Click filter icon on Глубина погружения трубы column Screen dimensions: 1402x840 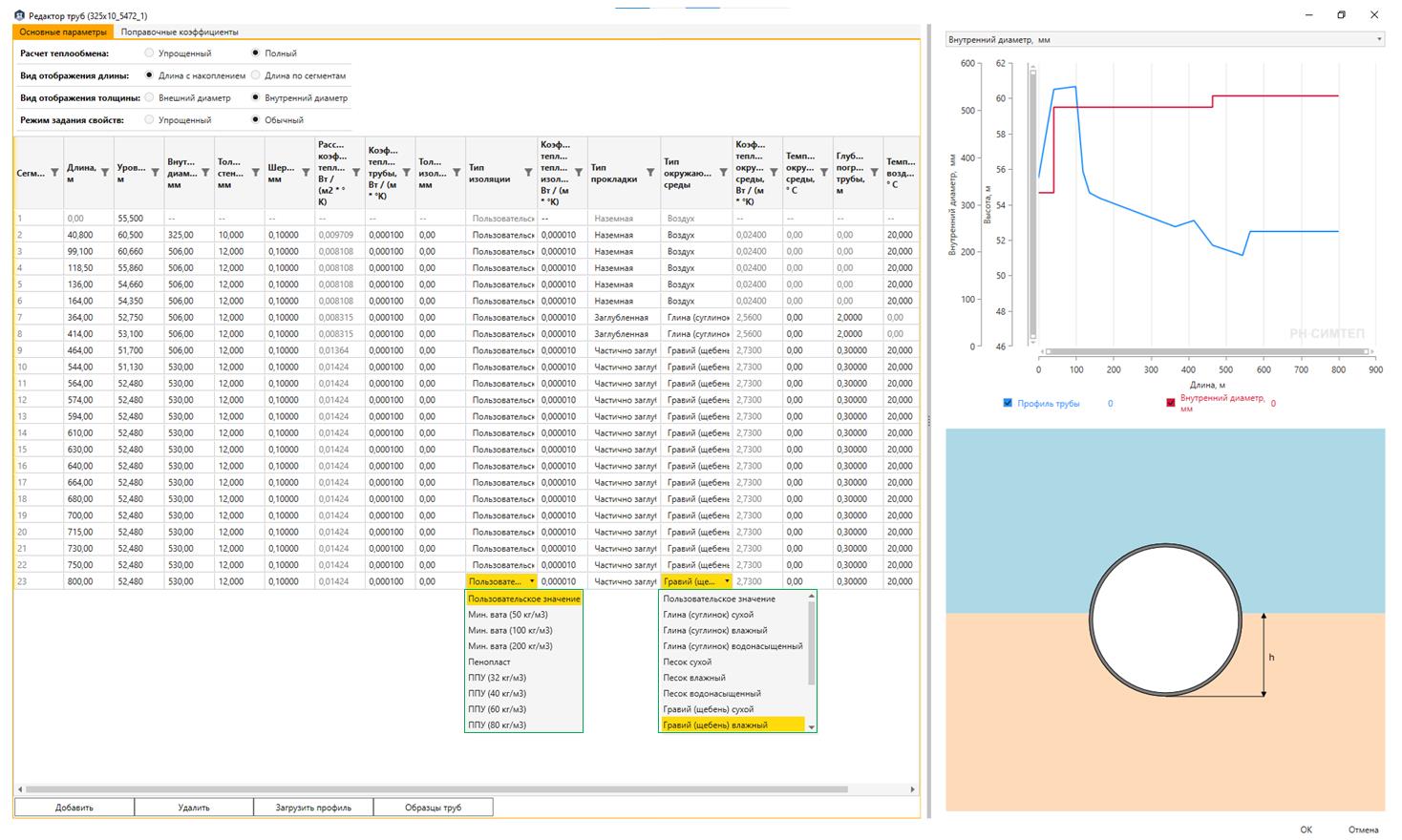click(874, 173)
